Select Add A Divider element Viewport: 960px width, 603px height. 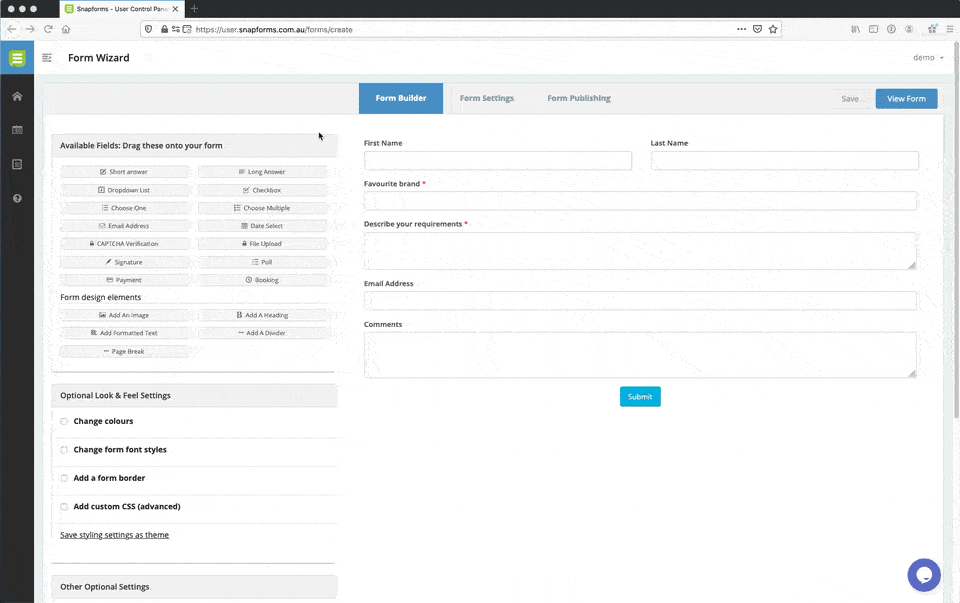click(262, 333)
